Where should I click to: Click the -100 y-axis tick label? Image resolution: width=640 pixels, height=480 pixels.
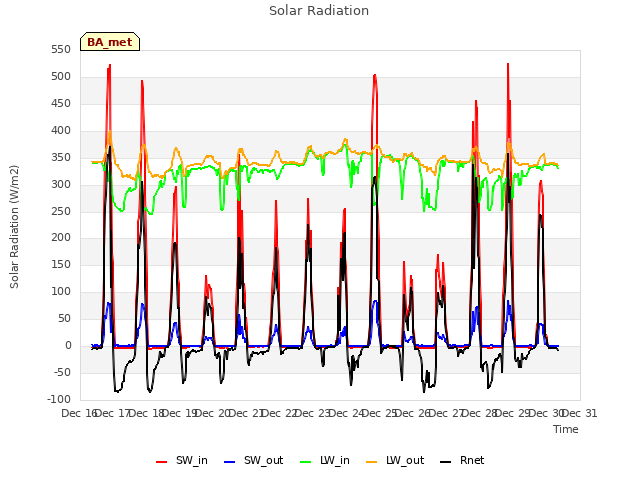pos(59,399)
